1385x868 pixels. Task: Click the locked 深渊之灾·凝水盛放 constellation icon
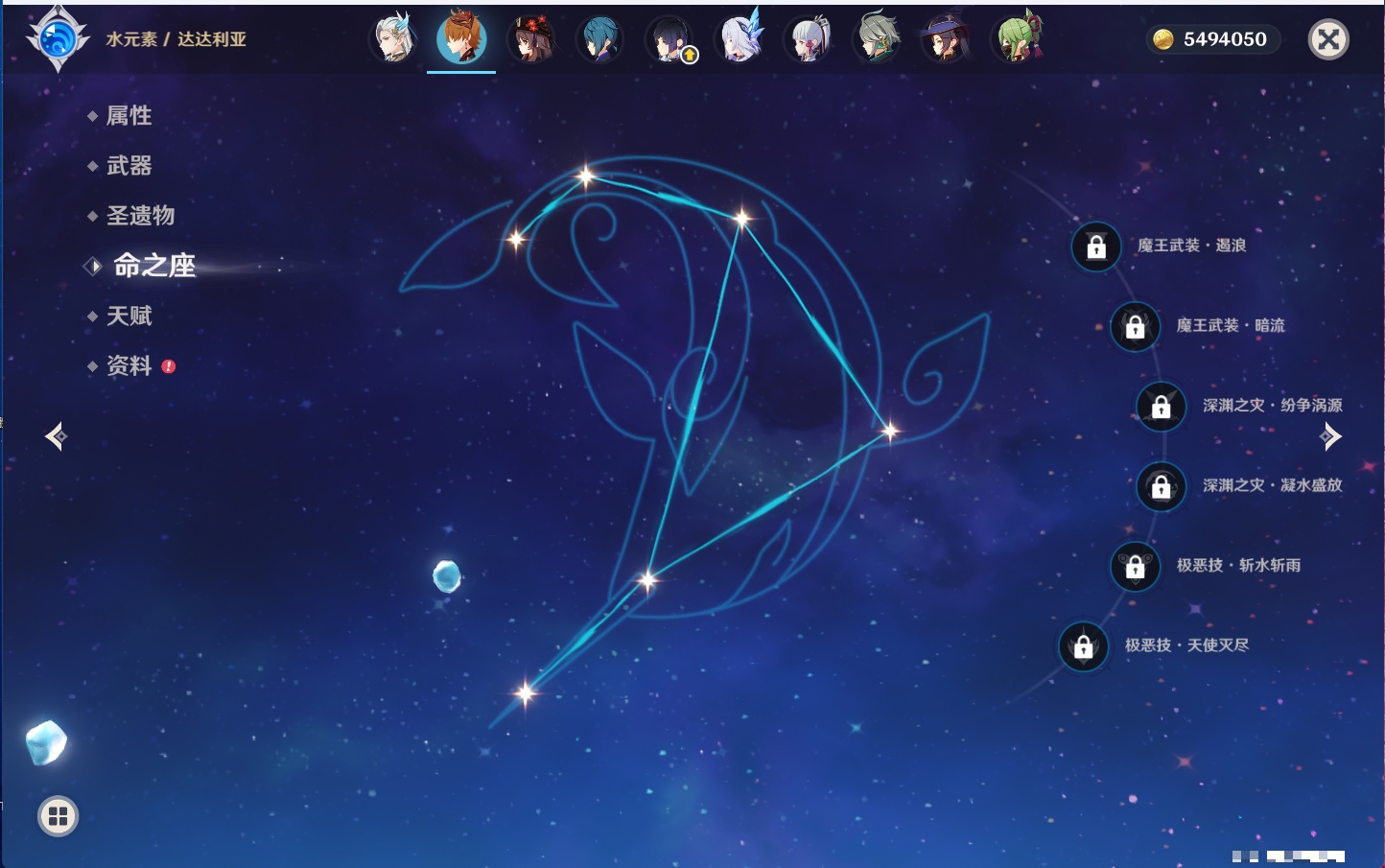tap(1161, 486)
